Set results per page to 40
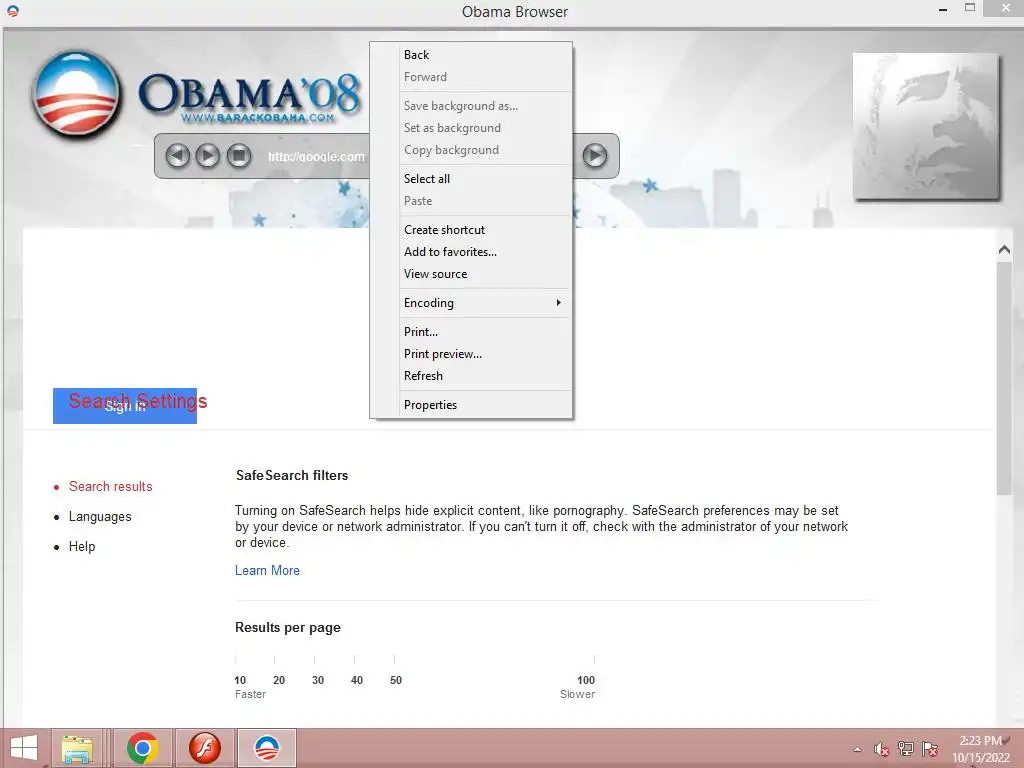Viewport: 1024px width, 768px height. pyautogui.click(x=357, y=680)
